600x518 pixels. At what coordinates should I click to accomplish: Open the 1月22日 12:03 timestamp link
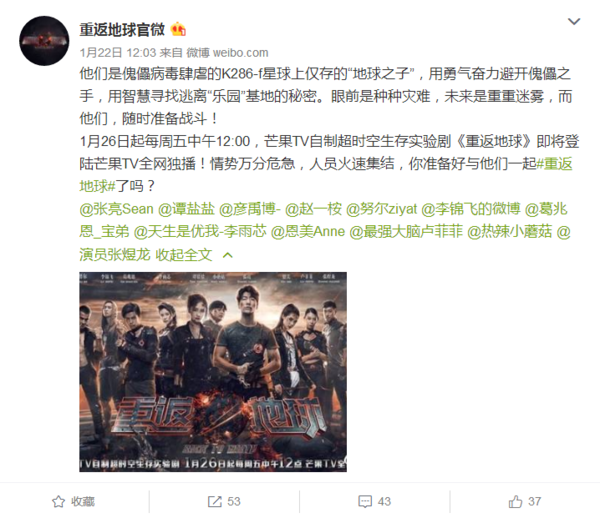click(x=118, y=52)
